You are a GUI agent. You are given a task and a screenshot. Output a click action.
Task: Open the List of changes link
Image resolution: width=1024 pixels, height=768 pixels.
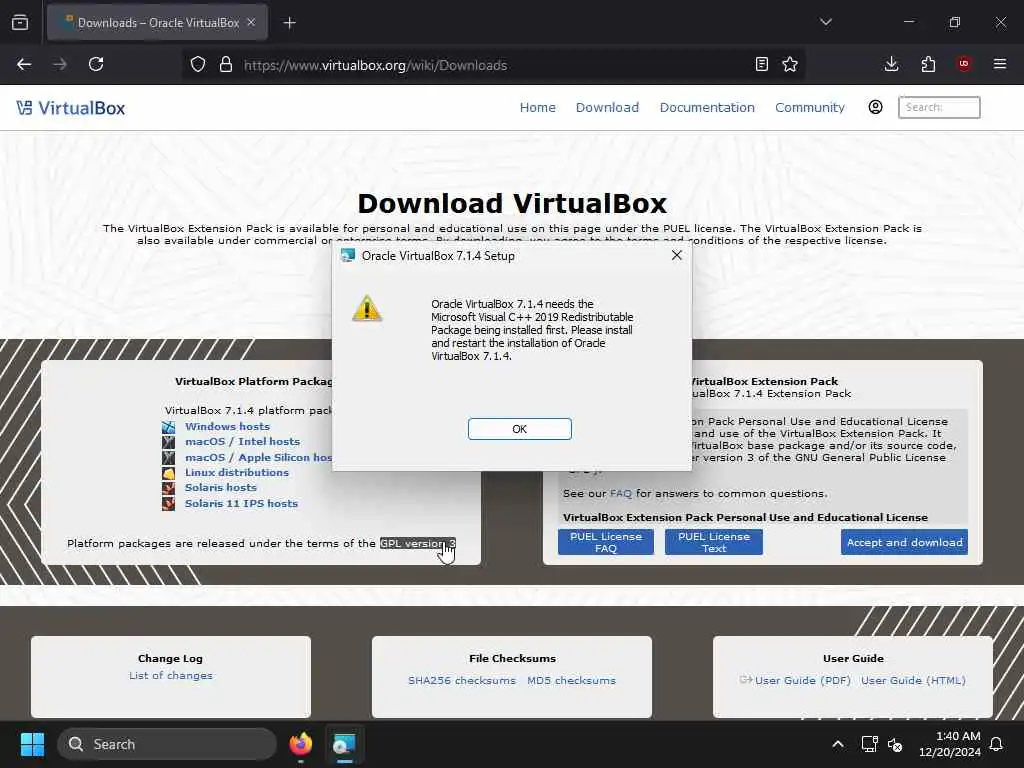(x=170, y=675)
